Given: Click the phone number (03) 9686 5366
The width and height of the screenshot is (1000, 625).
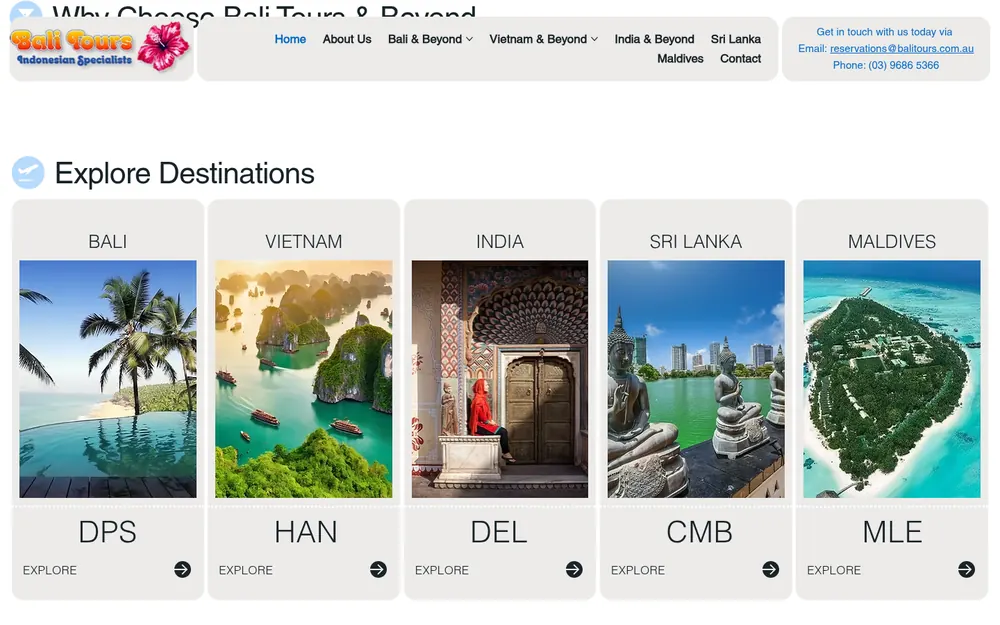Looking at the screenshot, I should pos(904,65).
